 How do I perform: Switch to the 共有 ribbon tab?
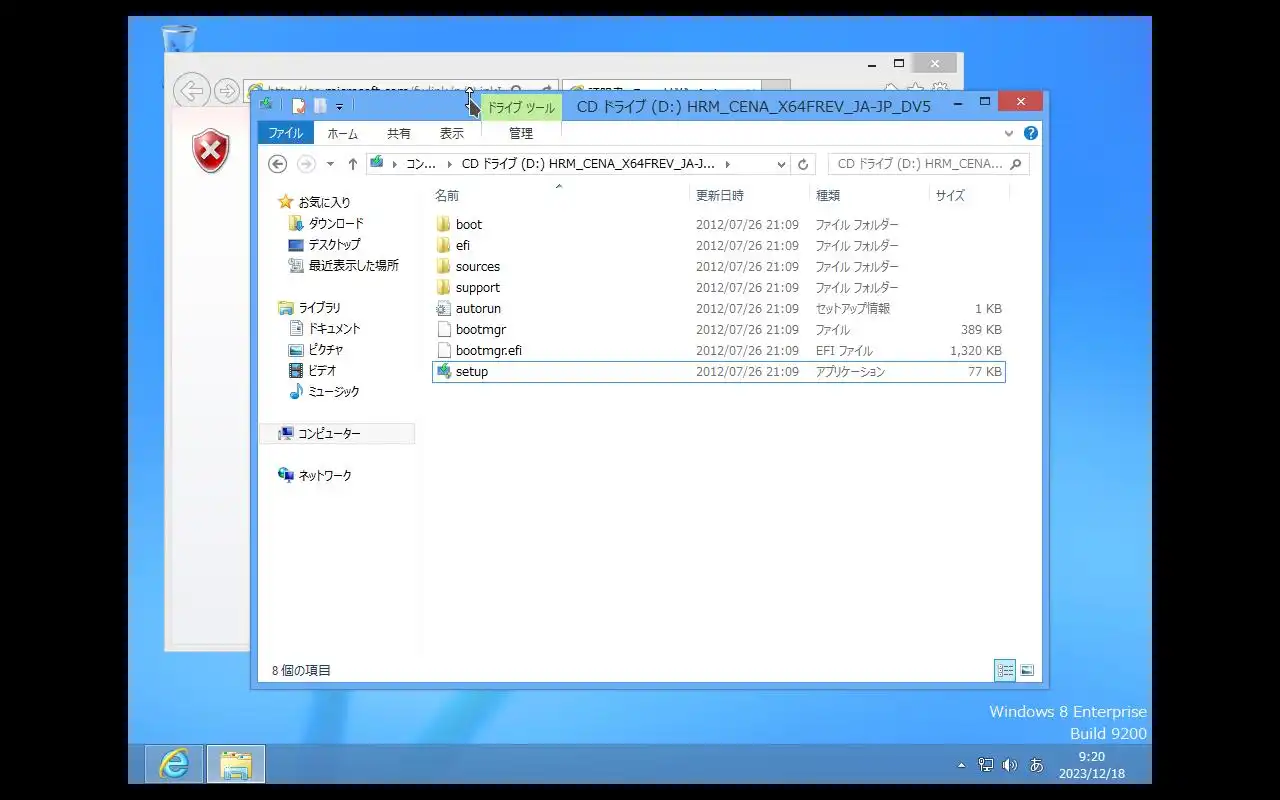(x=399, y=133)
